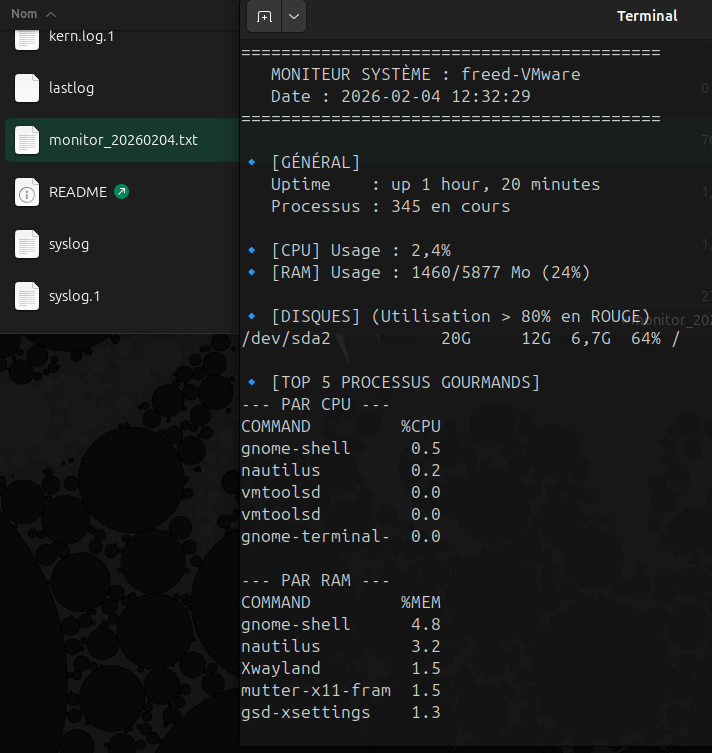Click the [RAM] Usage line in terminal
Viewport: 712px width, 753px height.
(430, 272)
